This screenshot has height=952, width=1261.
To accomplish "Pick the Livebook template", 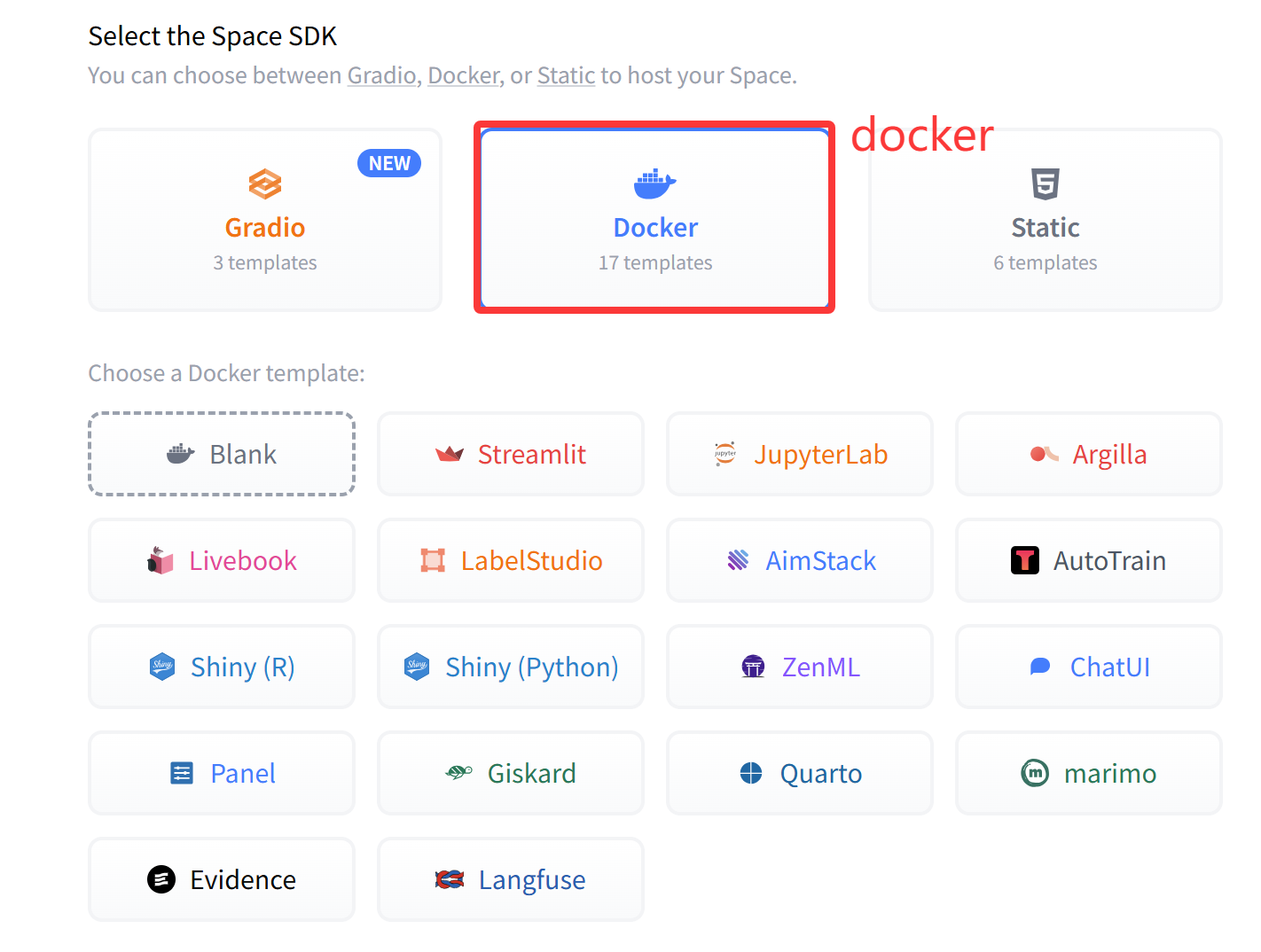I will click(222, 560).
